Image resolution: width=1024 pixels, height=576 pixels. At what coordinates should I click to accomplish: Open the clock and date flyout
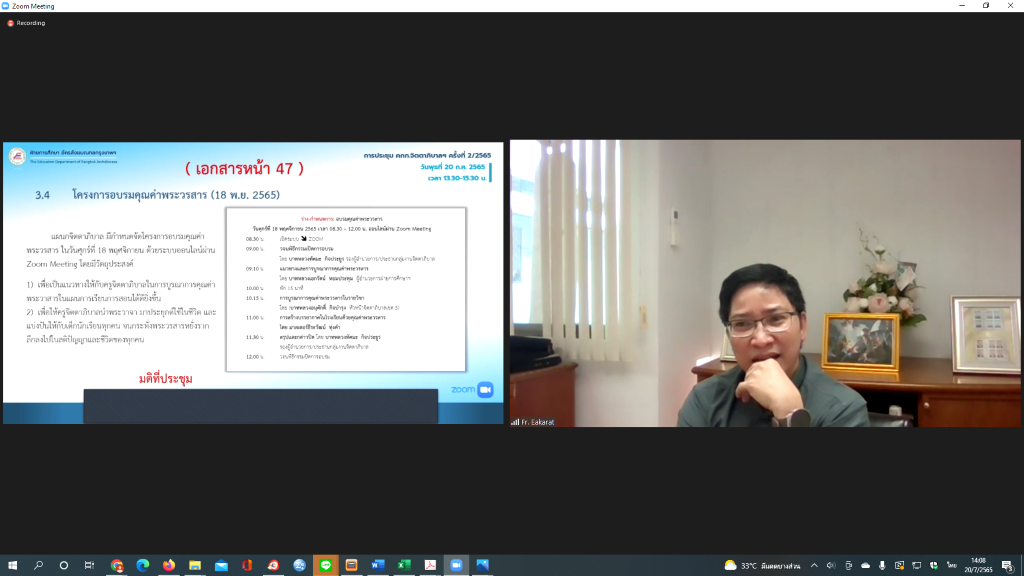pos(978,566)
